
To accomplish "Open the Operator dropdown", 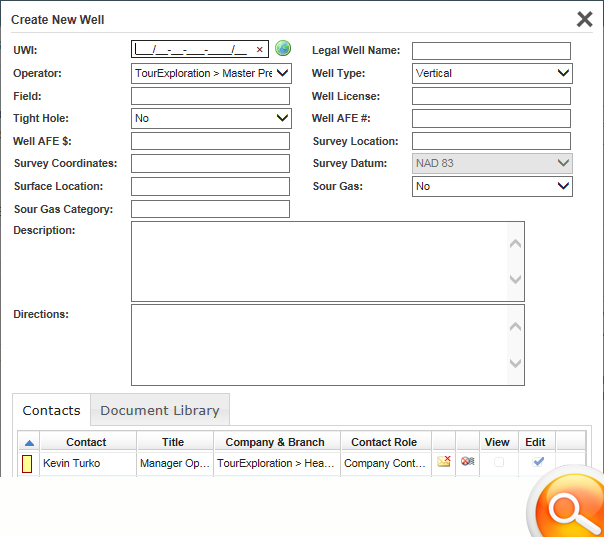I will [x=211, y=73].
